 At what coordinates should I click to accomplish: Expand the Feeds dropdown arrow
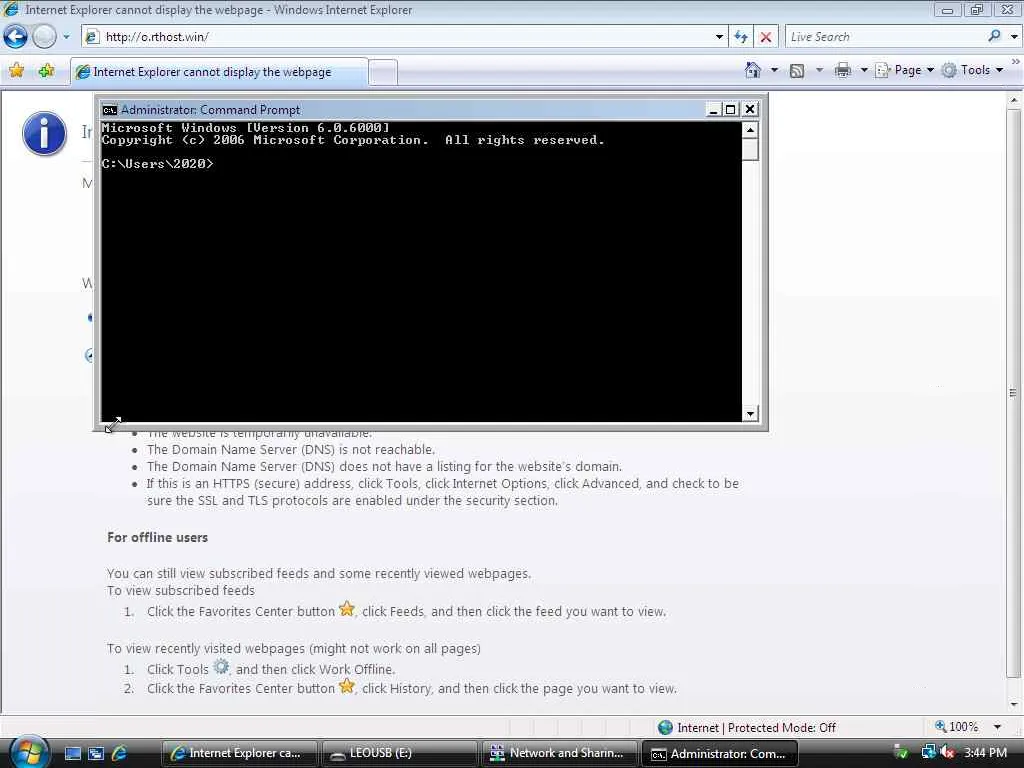coord(819,70)
